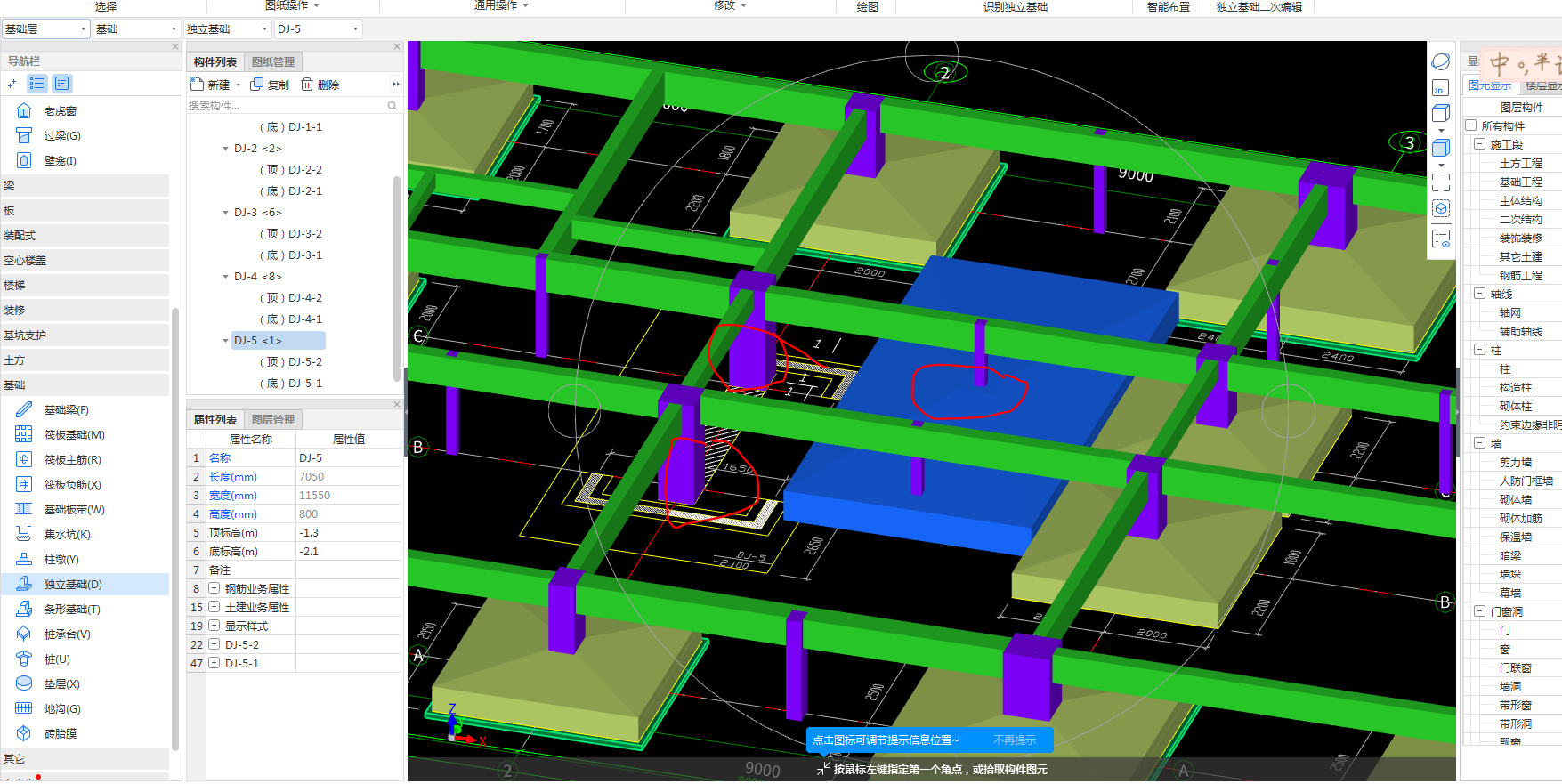The height and width of the screenshot is (784, 1562).
Task: Open the DJ-5 component dropdown
Action: point(318,29)
